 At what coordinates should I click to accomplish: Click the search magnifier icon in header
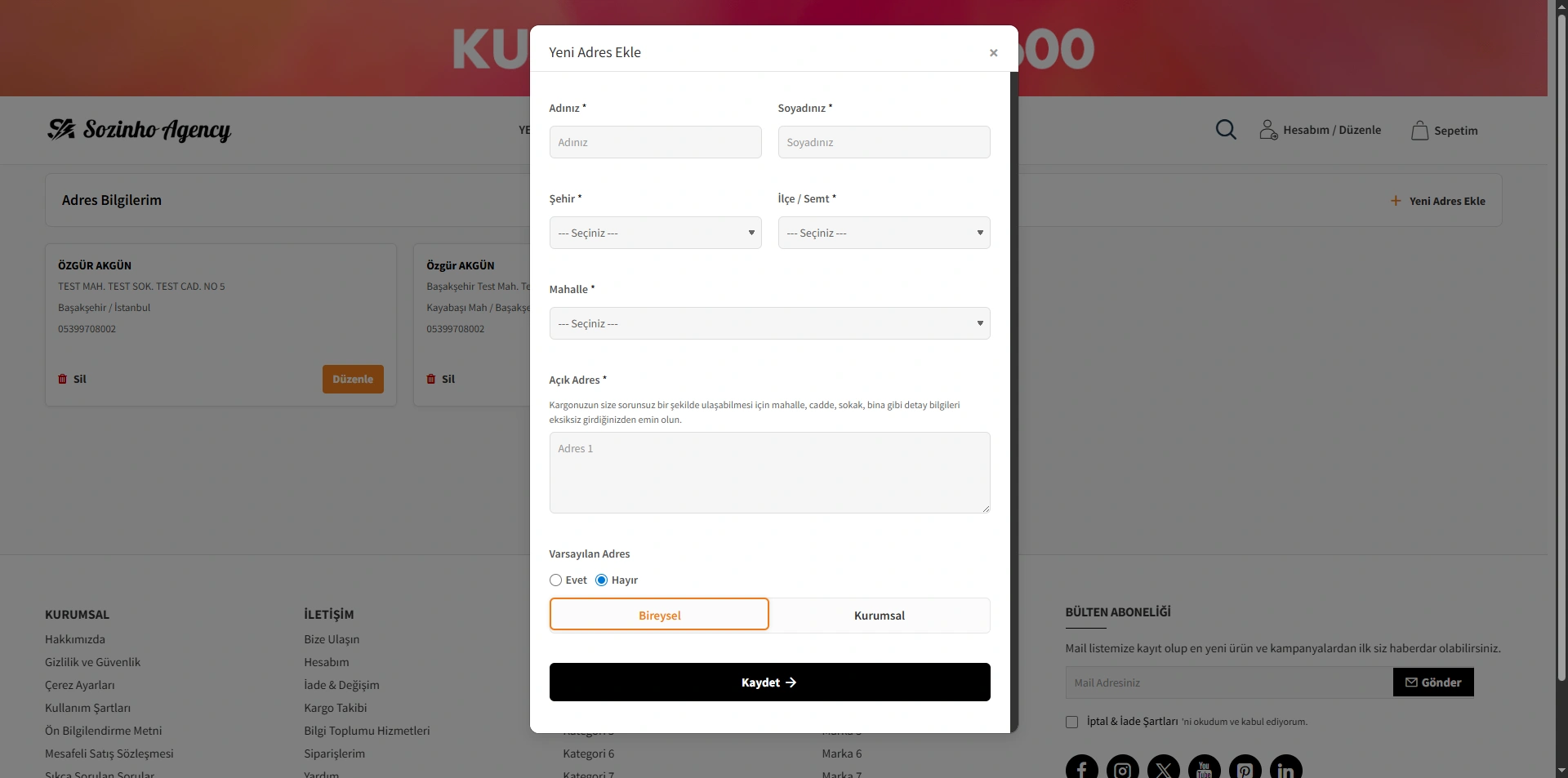coord(1225,130)
